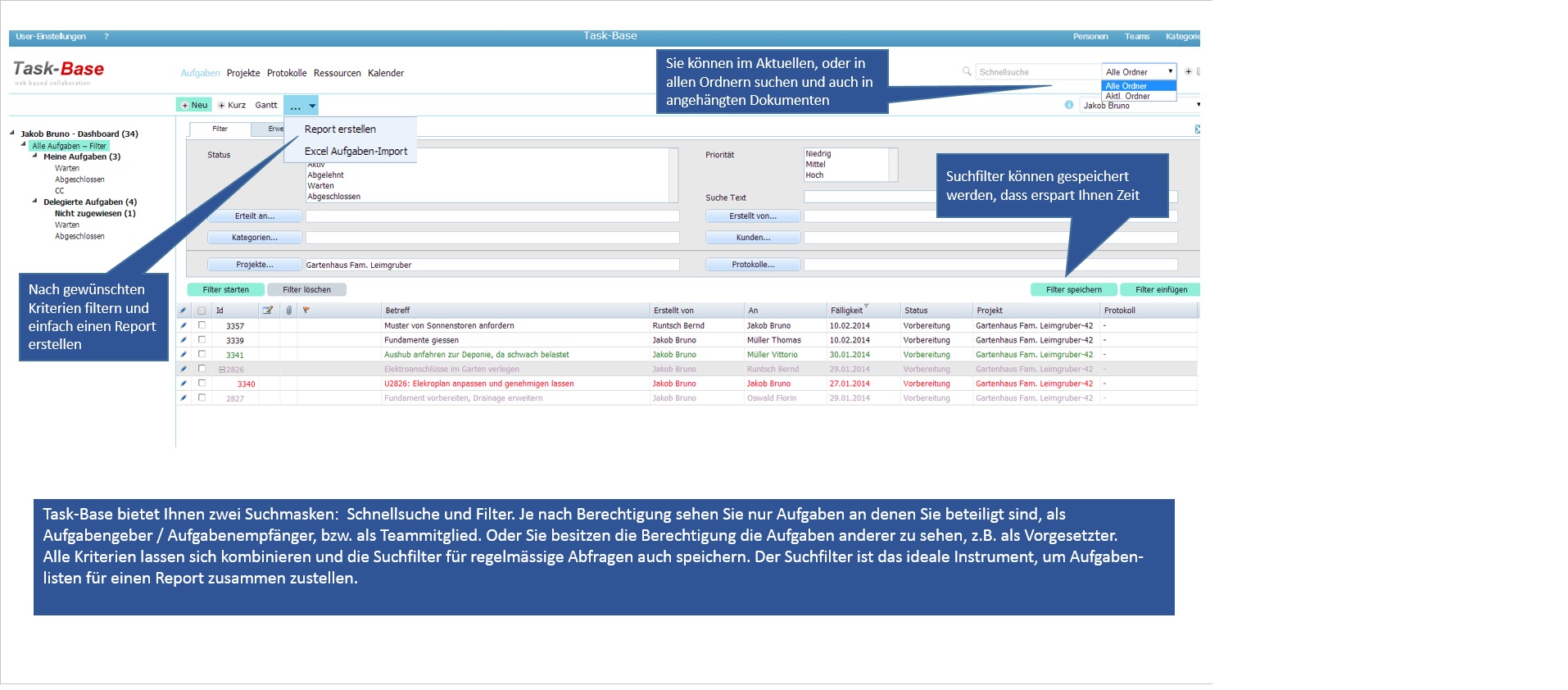Open the Jakob Bruno user dropdown
The width and height of the screenshot is (1568, 690).
pyautogui.click(x=1140, y=106)
